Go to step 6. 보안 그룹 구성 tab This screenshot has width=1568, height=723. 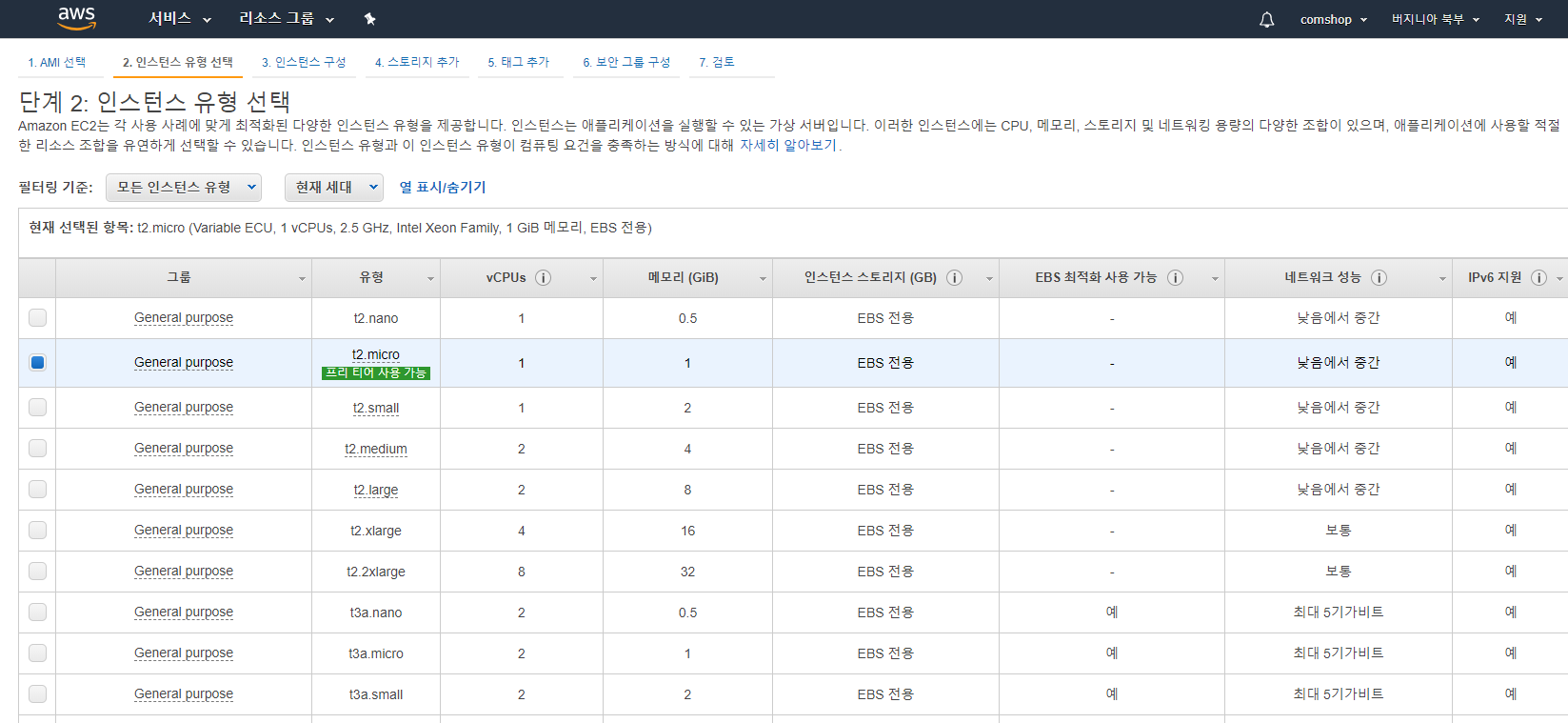tap(626, 62)
